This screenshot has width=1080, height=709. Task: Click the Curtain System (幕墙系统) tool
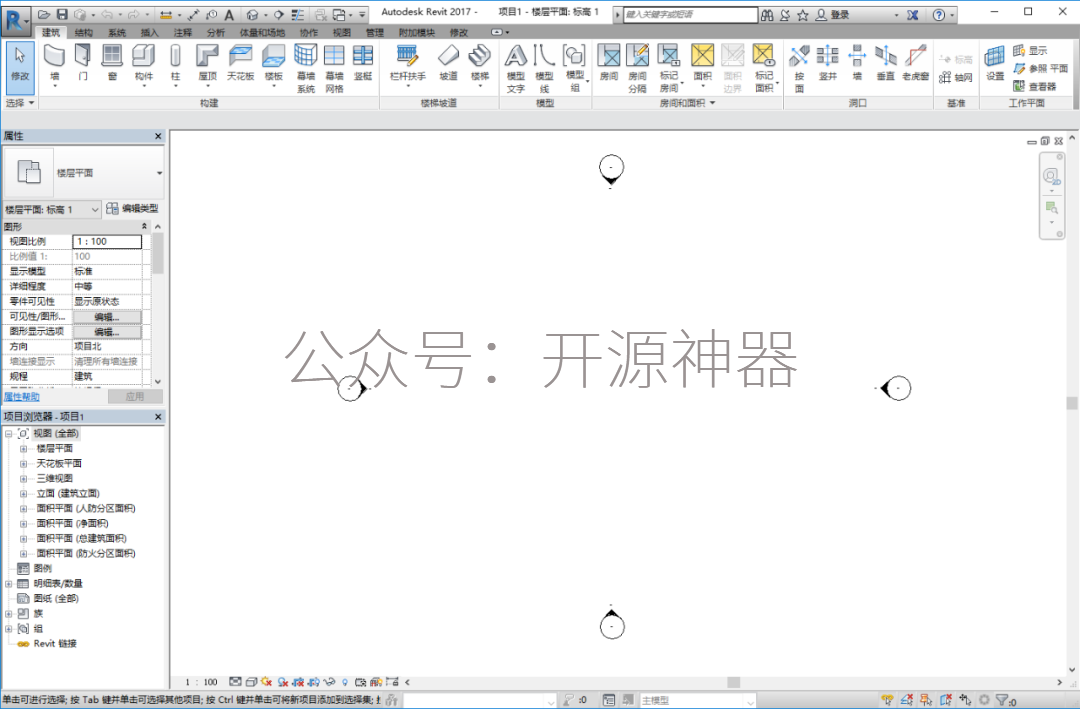point(306,68)
